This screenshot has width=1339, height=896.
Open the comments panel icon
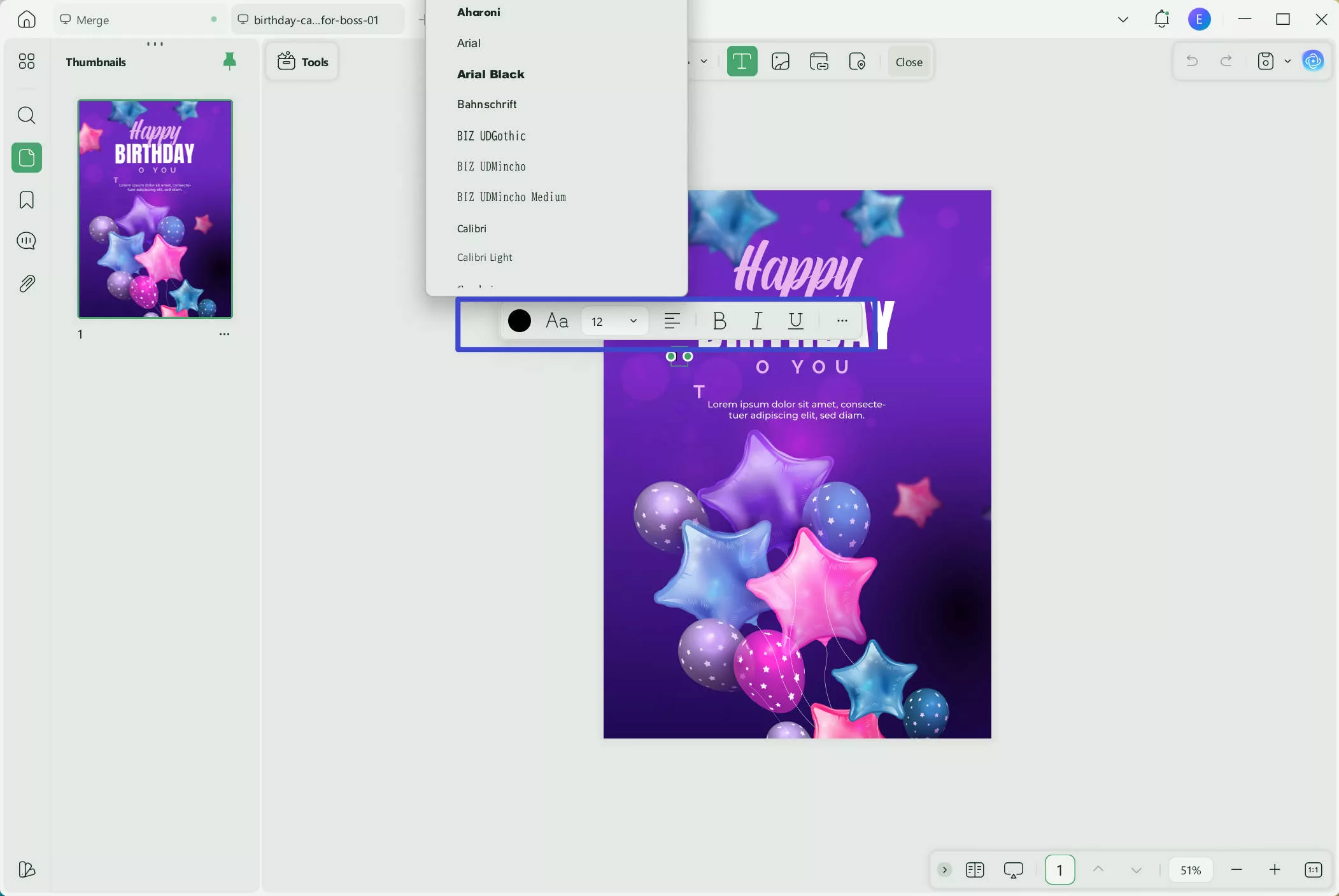coord(26,241)
